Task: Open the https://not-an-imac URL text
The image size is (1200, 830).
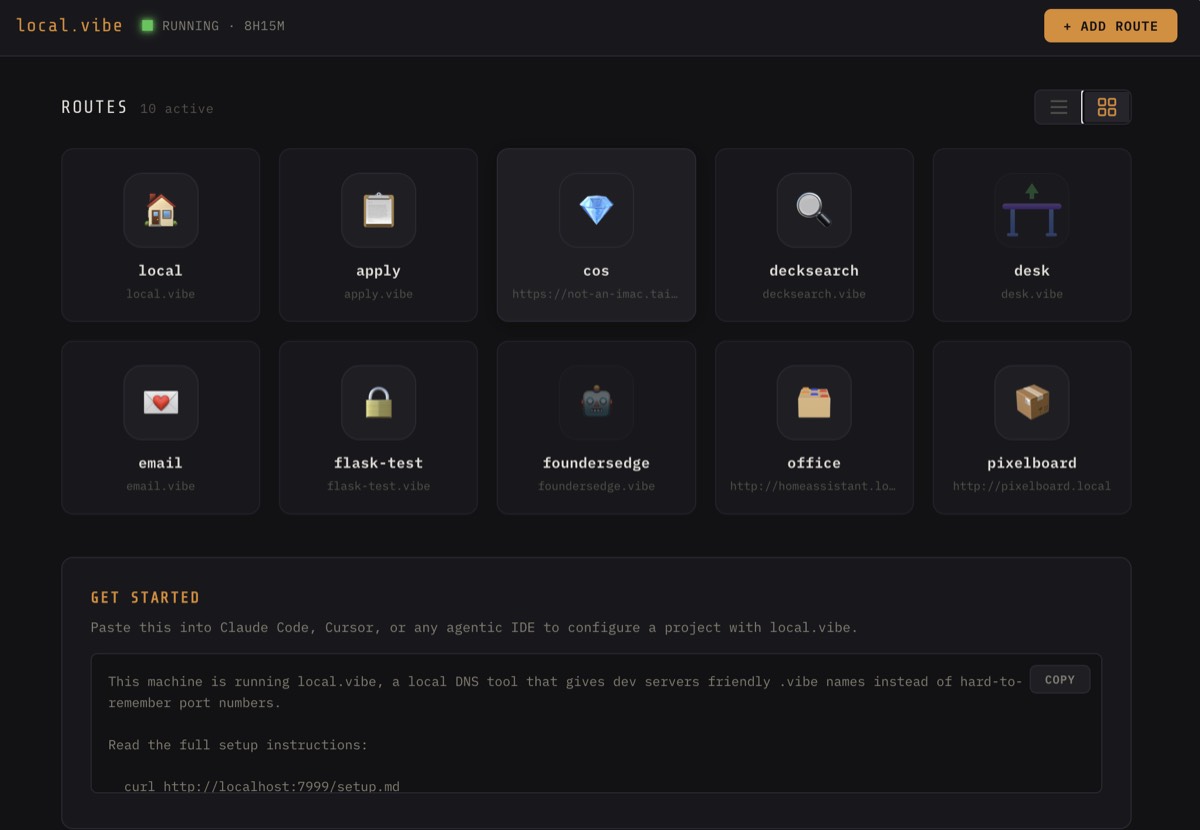Action: (596, 294)
